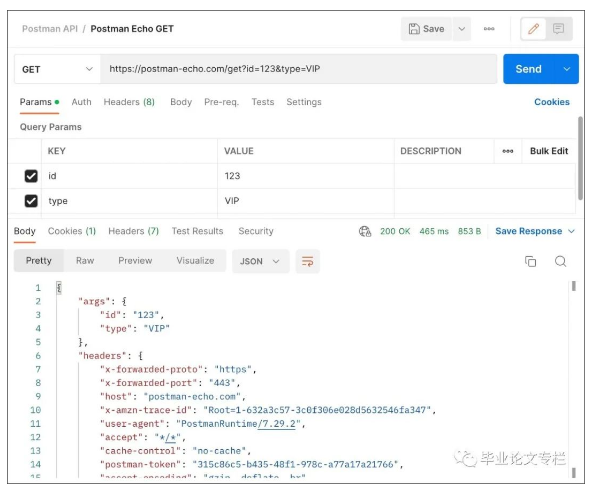592x493 pixels.
Task: Open the response Cookies (1) tab
Action: (72, 231)
